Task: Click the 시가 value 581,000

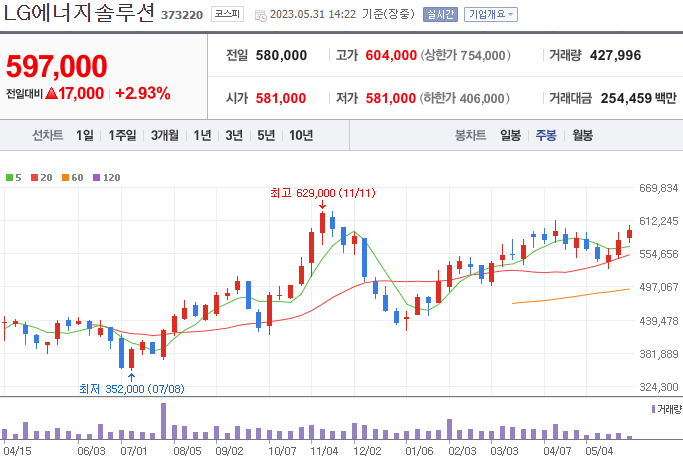Action: coord(281,98)
